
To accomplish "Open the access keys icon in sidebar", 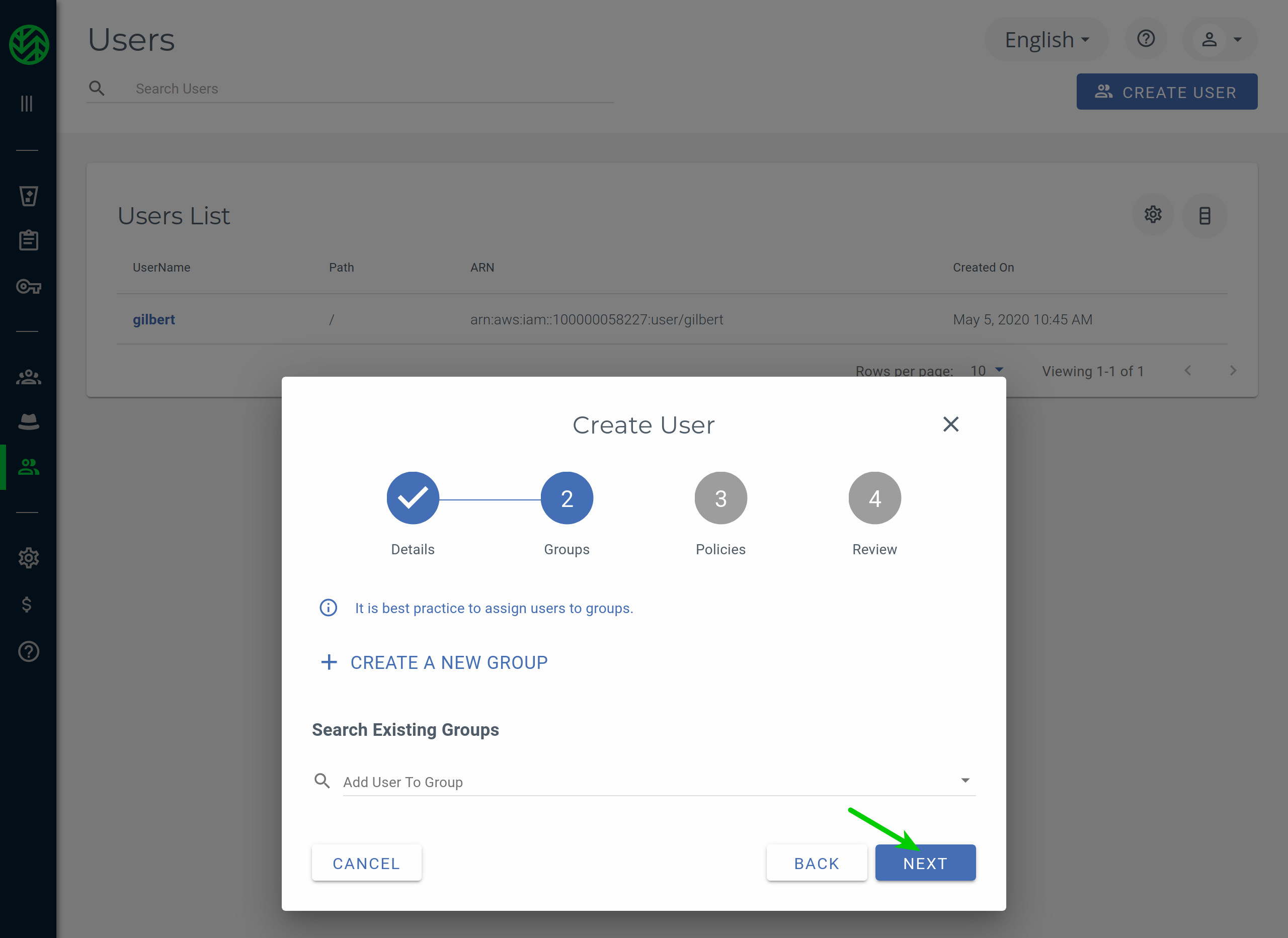I will pyautogui.click(x=27, y=287).
